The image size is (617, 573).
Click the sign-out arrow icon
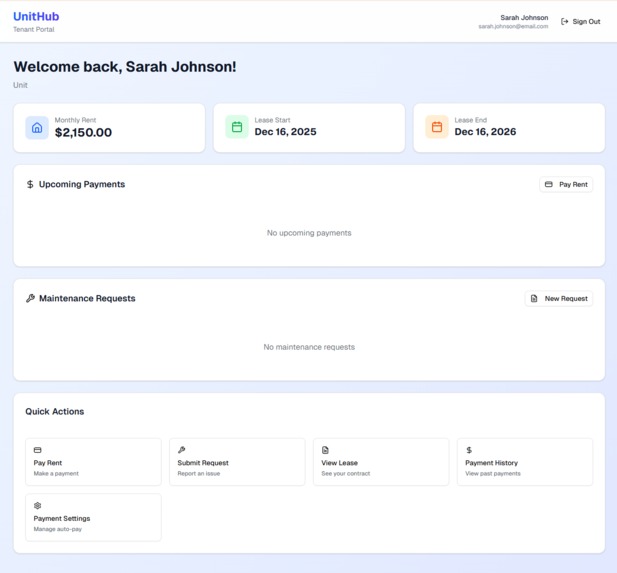(564, 22)
